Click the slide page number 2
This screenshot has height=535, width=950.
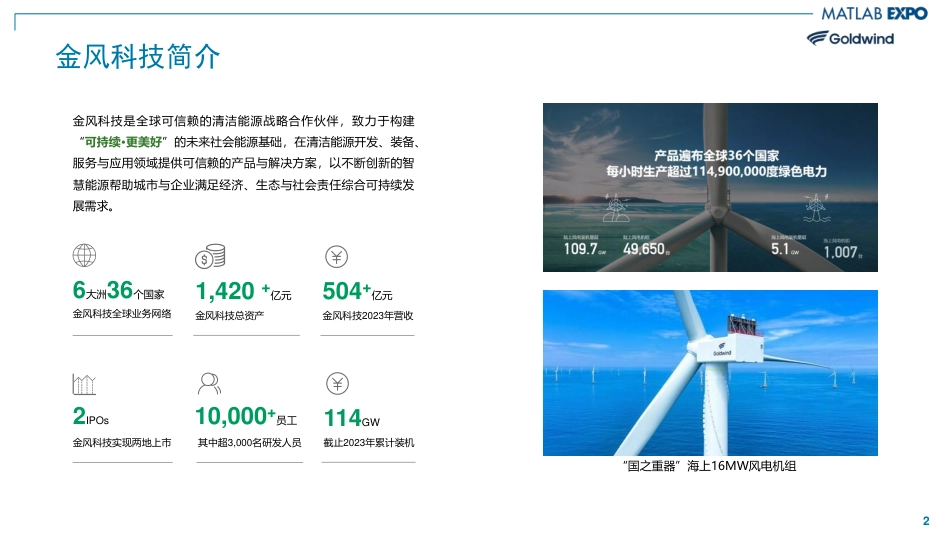click(926, 521)
